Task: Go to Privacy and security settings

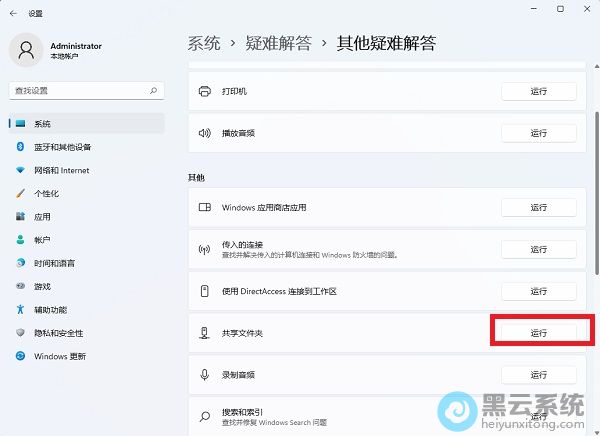Action: tap(58, 333)
